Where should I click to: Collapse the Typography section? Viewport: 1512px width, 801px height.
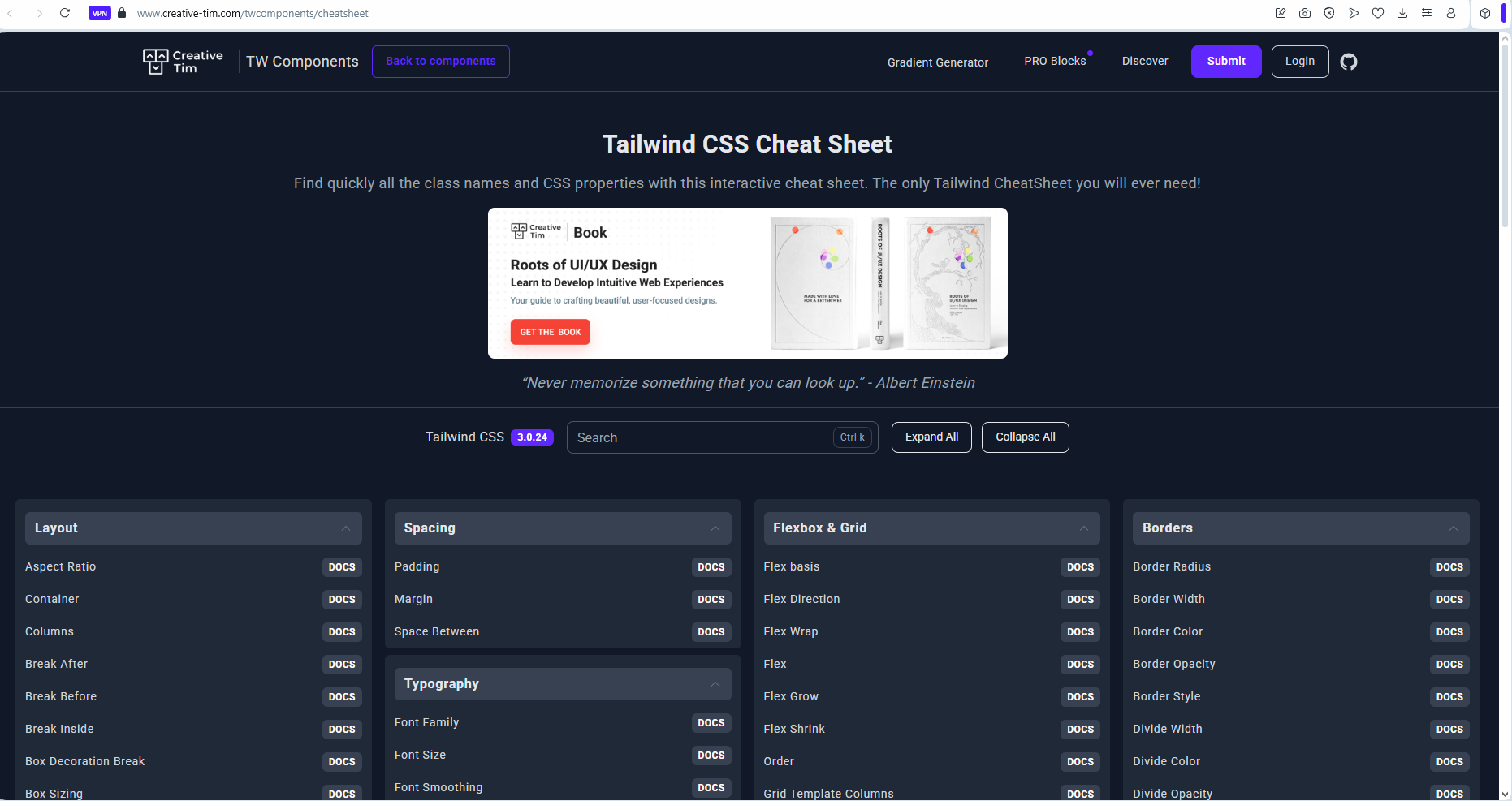coord(715,684)
